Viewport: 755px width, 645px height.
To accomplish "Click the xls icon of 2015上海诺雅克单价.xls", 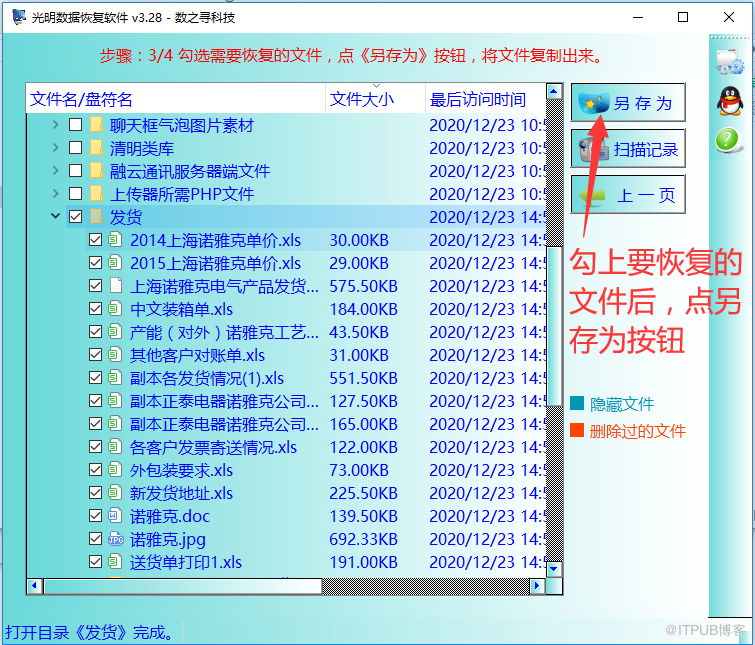I will [x=115, y=262].
